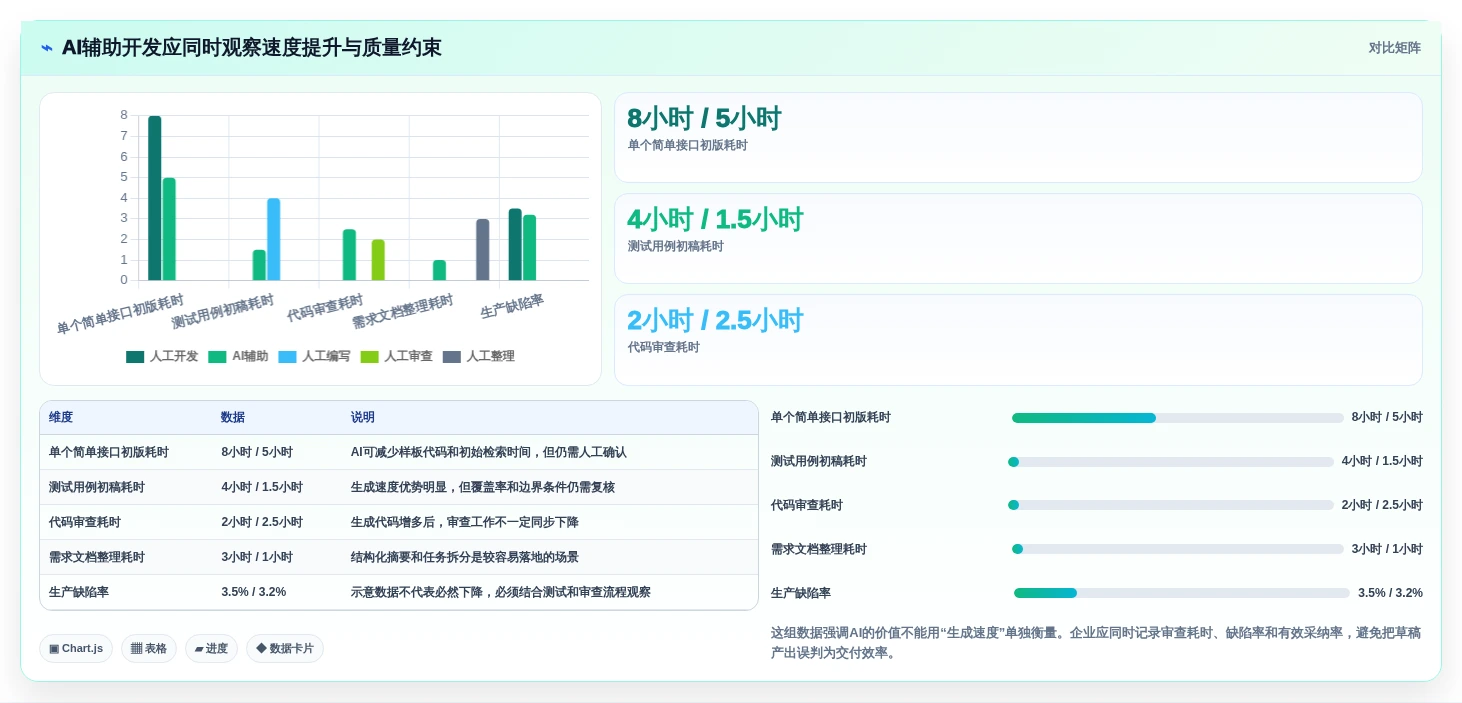Toggle the 人工审查 legend entry
1462x703 pixels.
pyautogui.click(x=396, y=356)
